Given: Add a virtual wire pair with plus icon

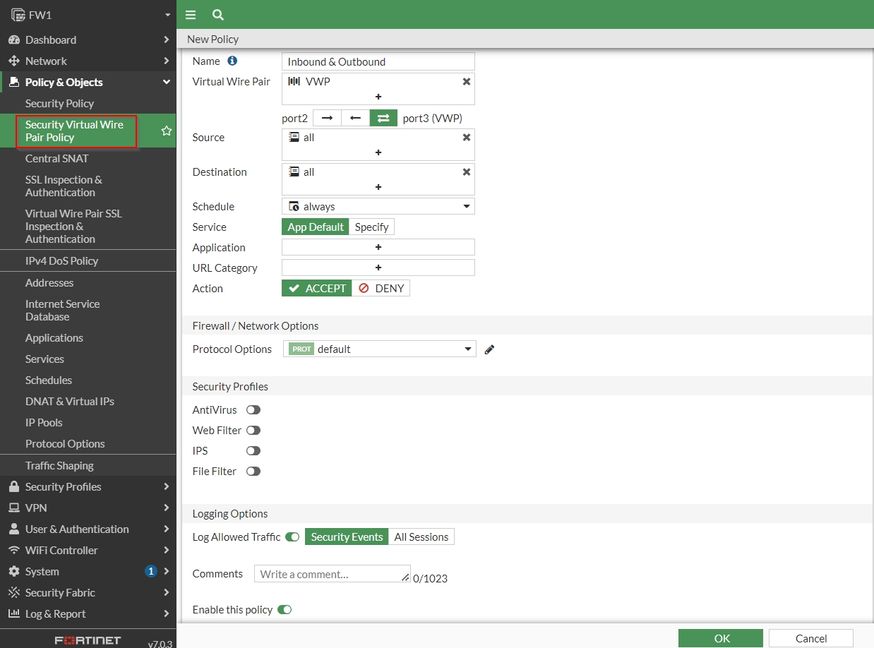Looking at the screenshot, I should pyautogui.click(x=378, y=96).
